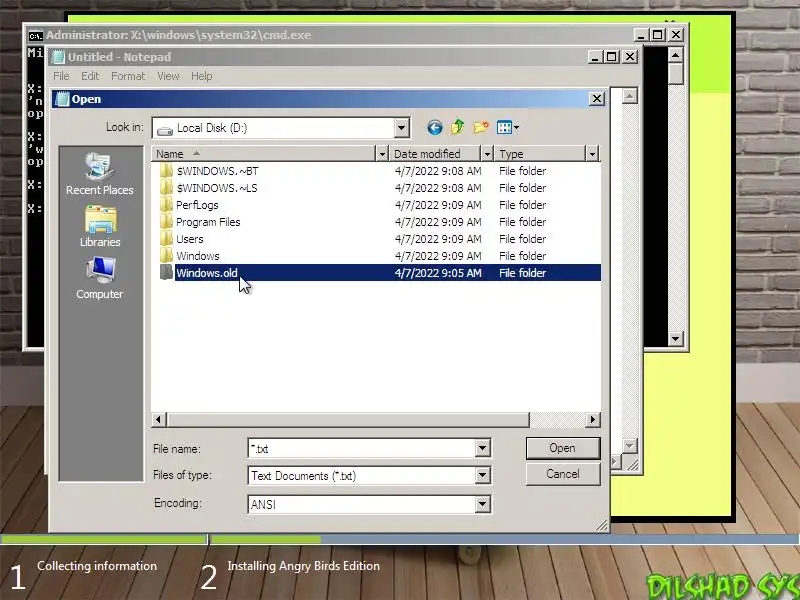Image resolution: width=800 pixels, height=600 pixels.
Task: Open Computer in sidebar
Action: click(100, 278)
